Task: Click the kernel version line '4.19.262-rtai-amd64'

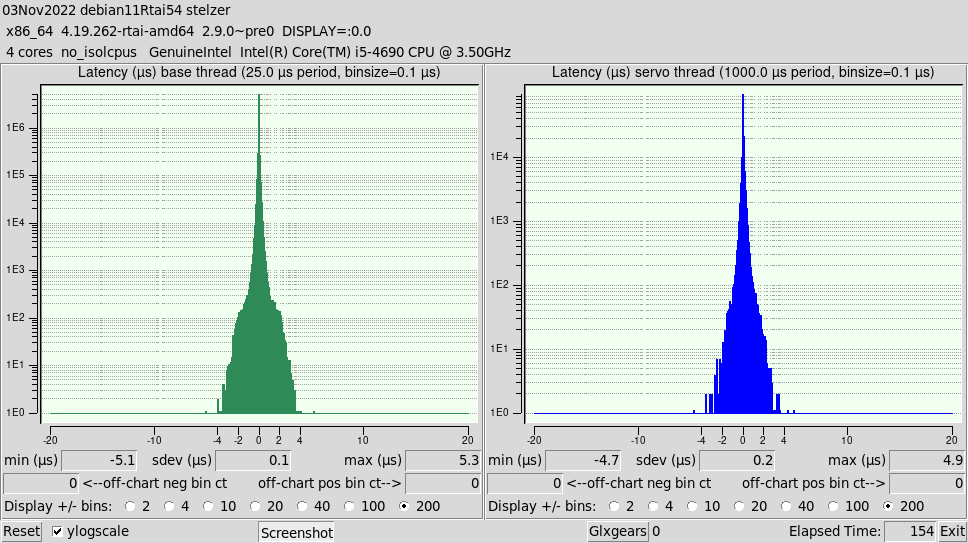Action: click(x=128, y=31)
